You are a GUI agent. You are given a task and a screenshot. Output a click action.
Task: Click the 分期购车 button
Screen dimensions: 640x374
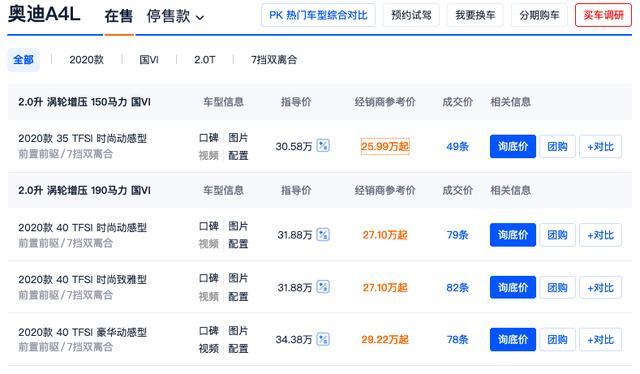pyautogui.click(x=539, y=16)
